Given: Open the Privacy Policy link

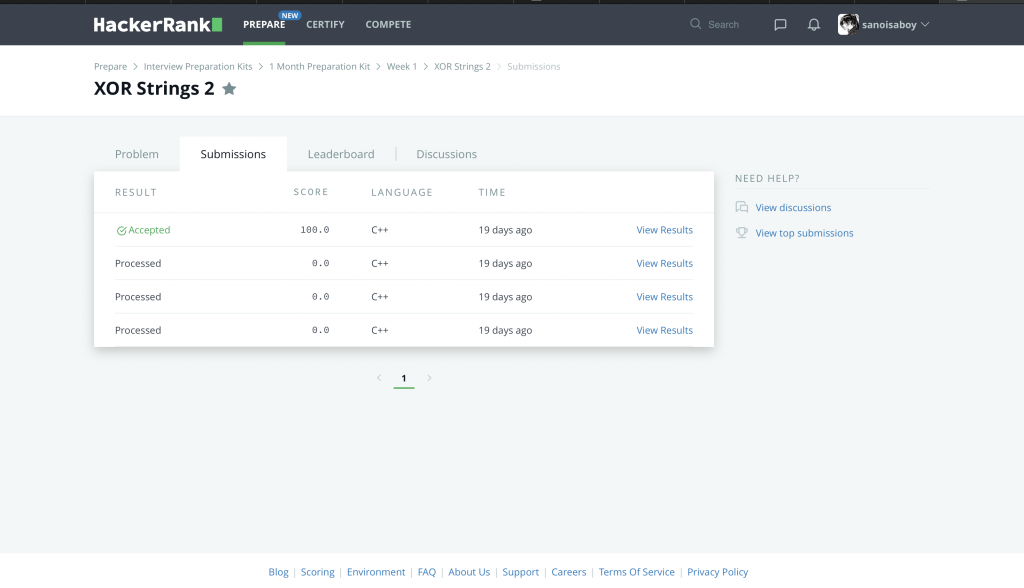Looking at the screenshot, I should [717, 572].
